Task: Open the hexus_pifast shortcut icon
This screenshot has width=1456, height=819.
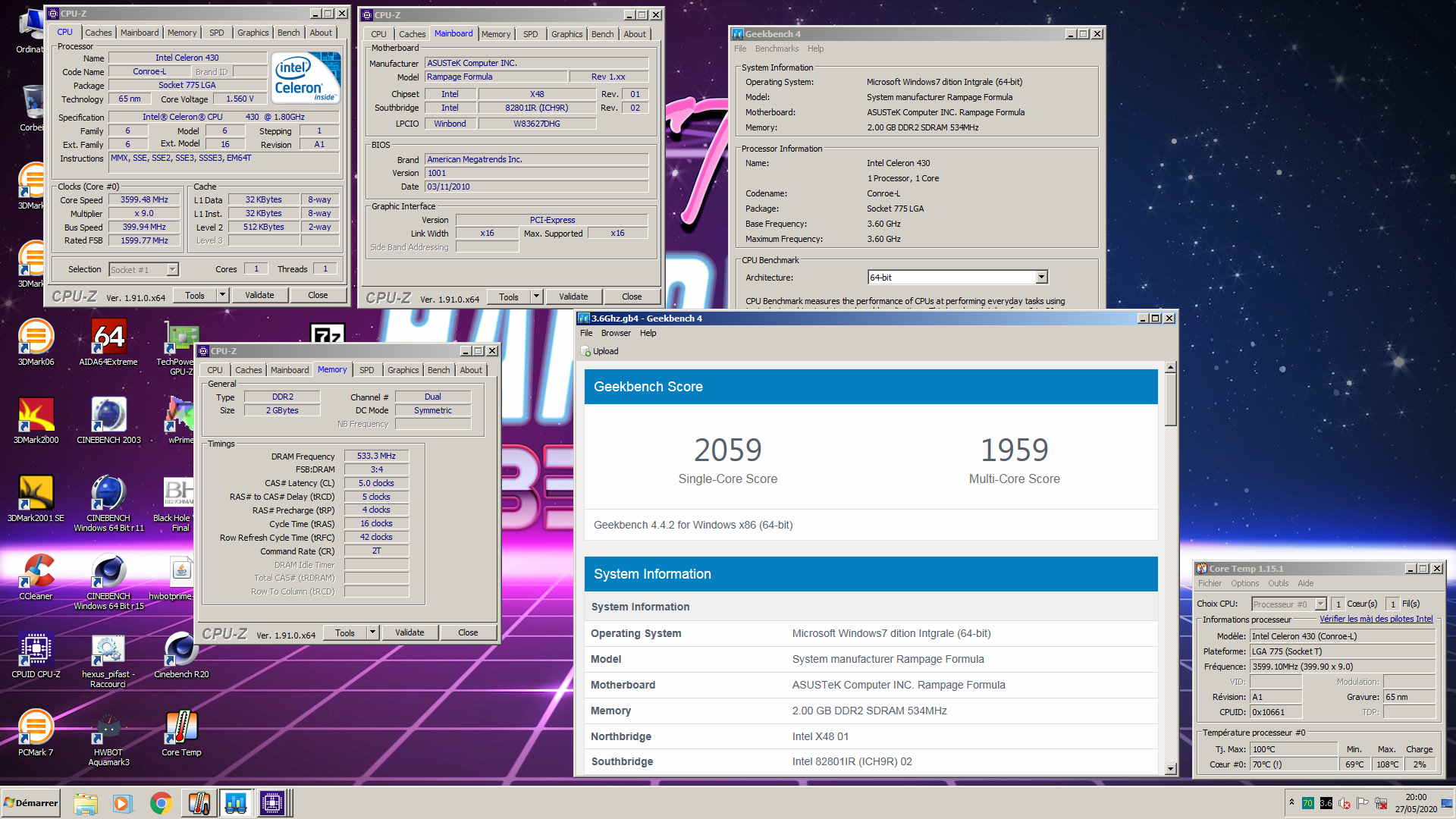Action: tap(108, 660)
